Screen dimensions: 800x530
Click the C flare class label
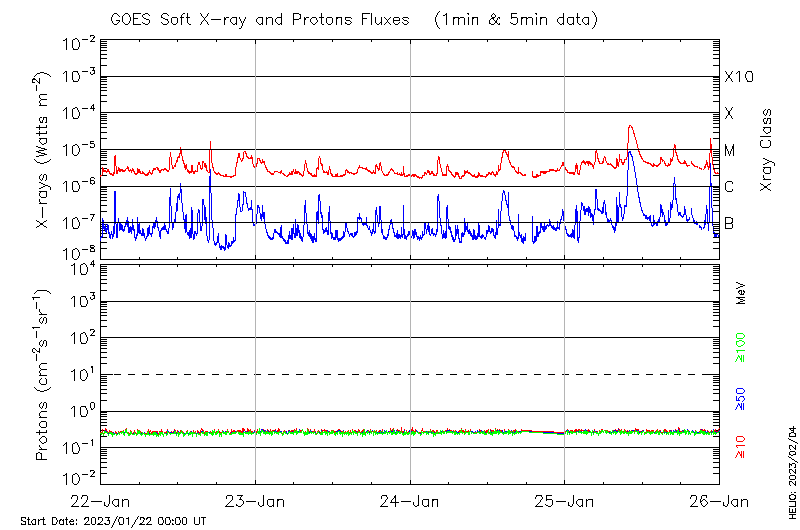[729, 187]
